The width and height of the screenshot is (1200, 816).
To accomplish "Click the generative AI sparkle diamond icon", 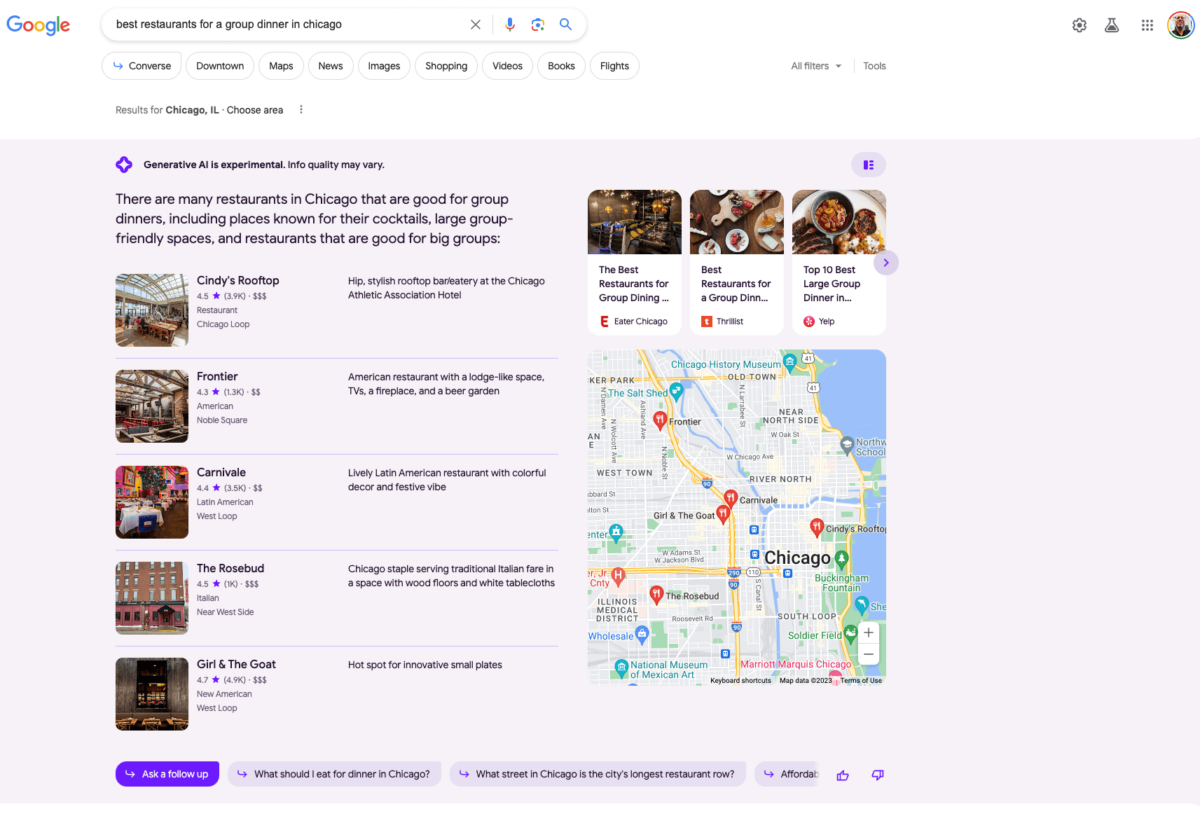I will [x=124, y=165].
